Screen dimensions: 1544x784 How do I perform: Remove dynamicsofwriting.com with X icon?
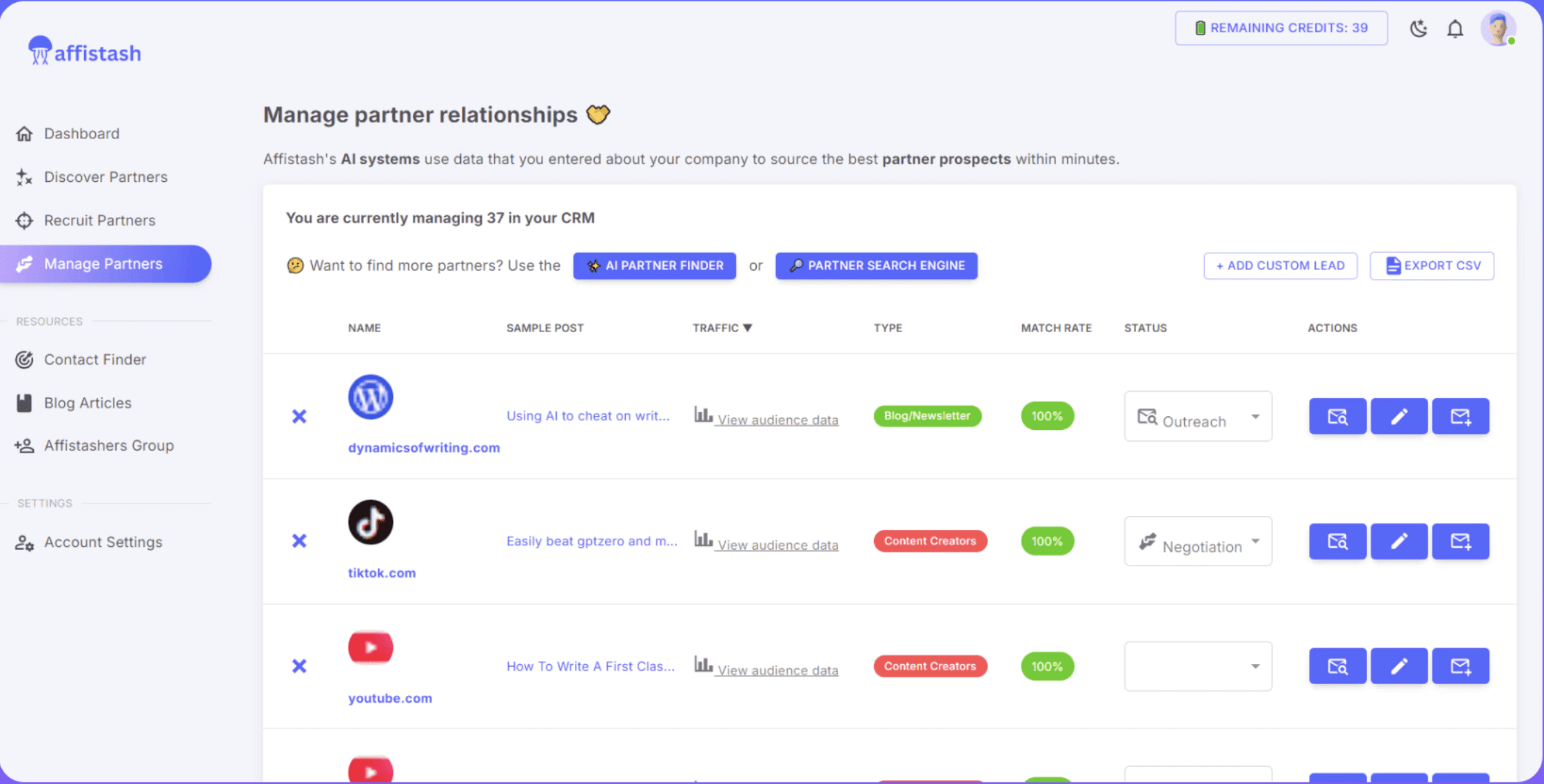[299, 416]
